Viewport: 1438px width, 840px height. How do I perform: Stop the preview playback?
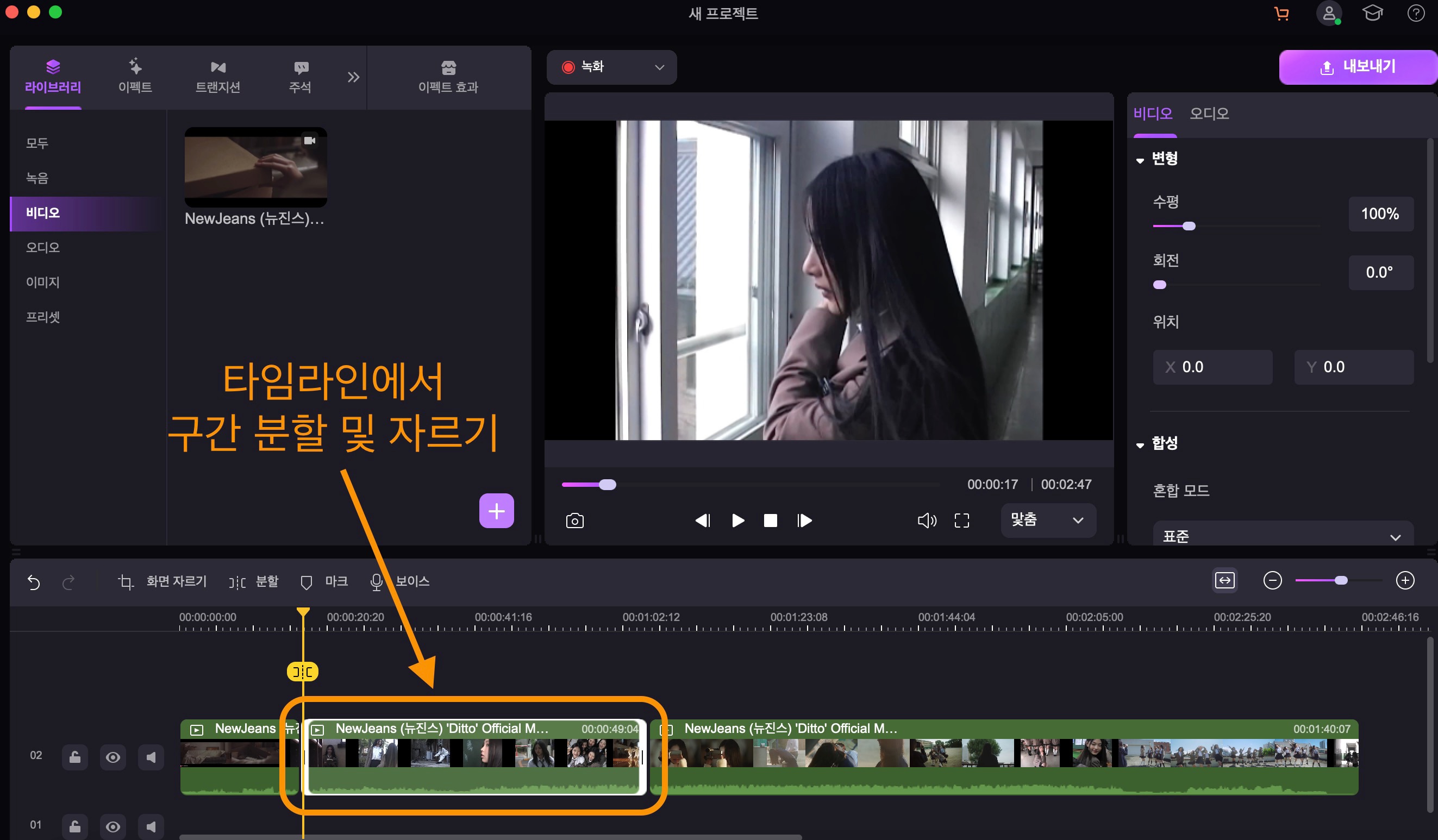[x=771, y=521]
